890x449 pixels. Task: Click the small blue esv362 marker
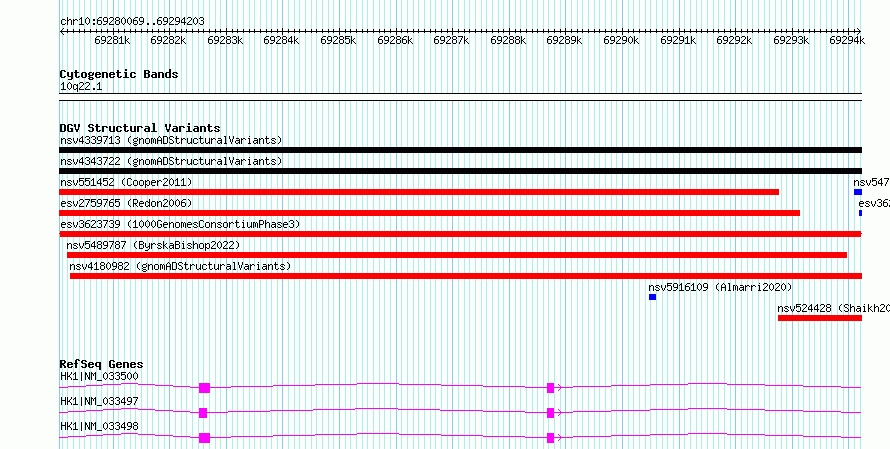pos(860,213)
